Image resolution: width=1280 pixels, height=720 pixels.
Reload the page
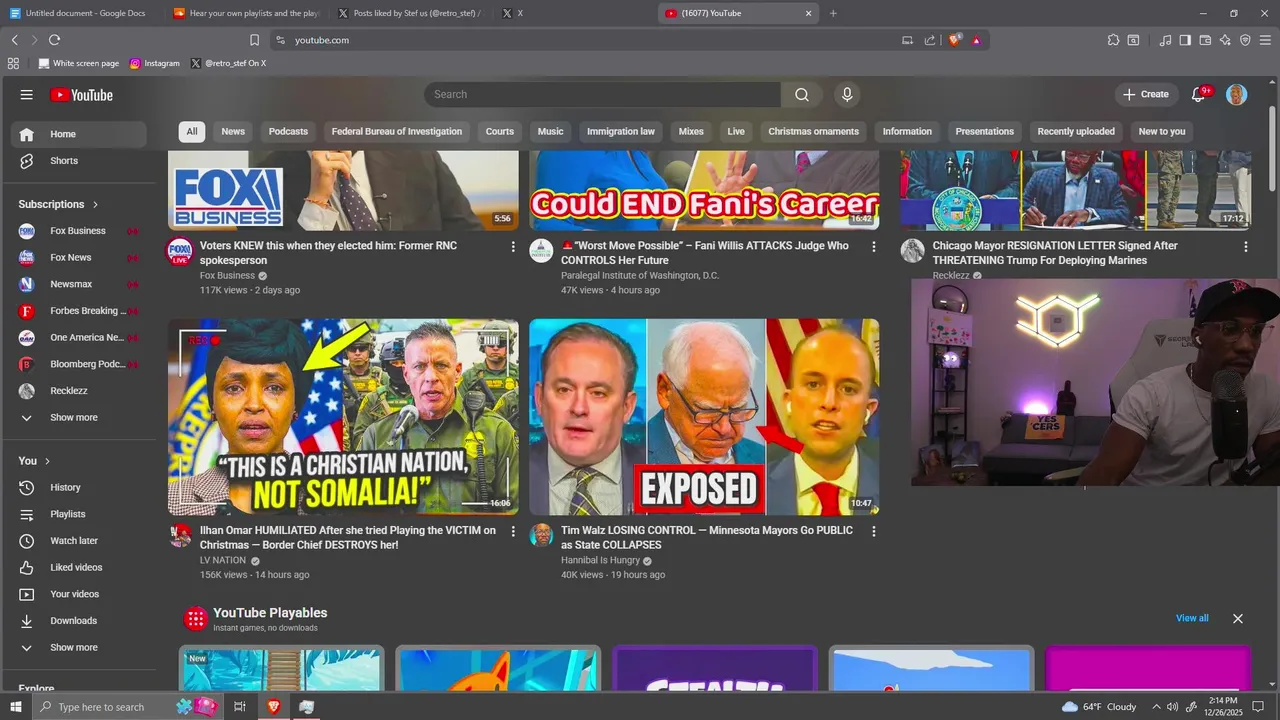(x=54, y=40)
